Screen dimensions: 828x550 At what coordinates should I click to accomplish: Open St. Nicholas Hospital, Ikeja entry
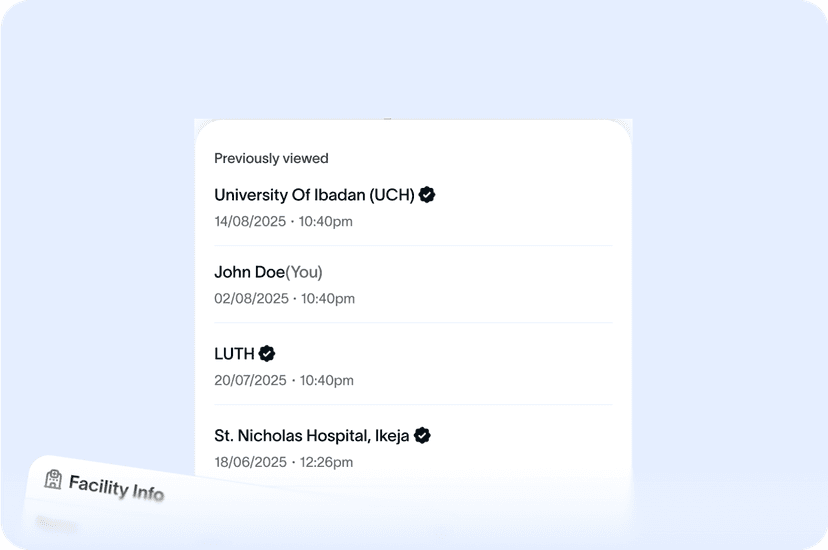click(311, 436)
